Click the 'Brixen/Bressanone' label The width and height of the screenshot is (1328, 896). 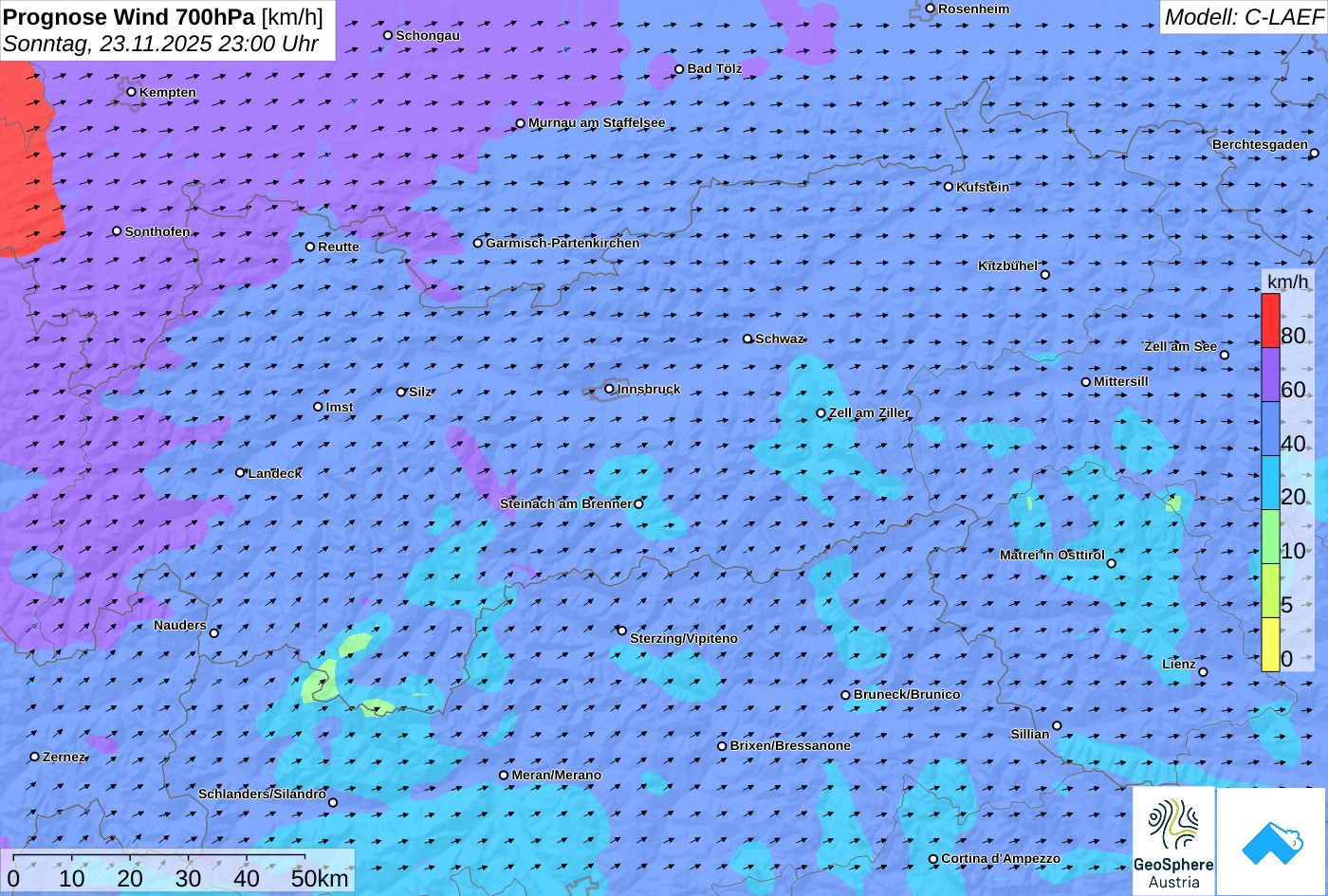click(x=790, y=745)
